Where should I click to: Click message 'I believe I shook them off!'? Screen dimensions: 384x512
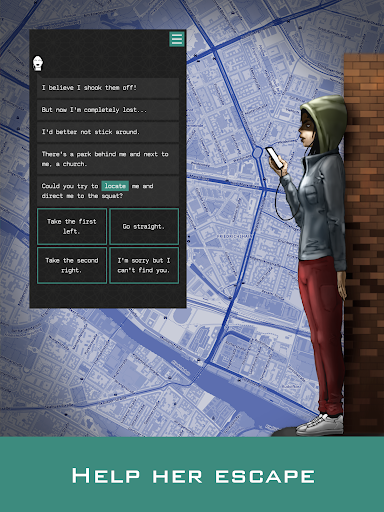click(x=108, y=88)
